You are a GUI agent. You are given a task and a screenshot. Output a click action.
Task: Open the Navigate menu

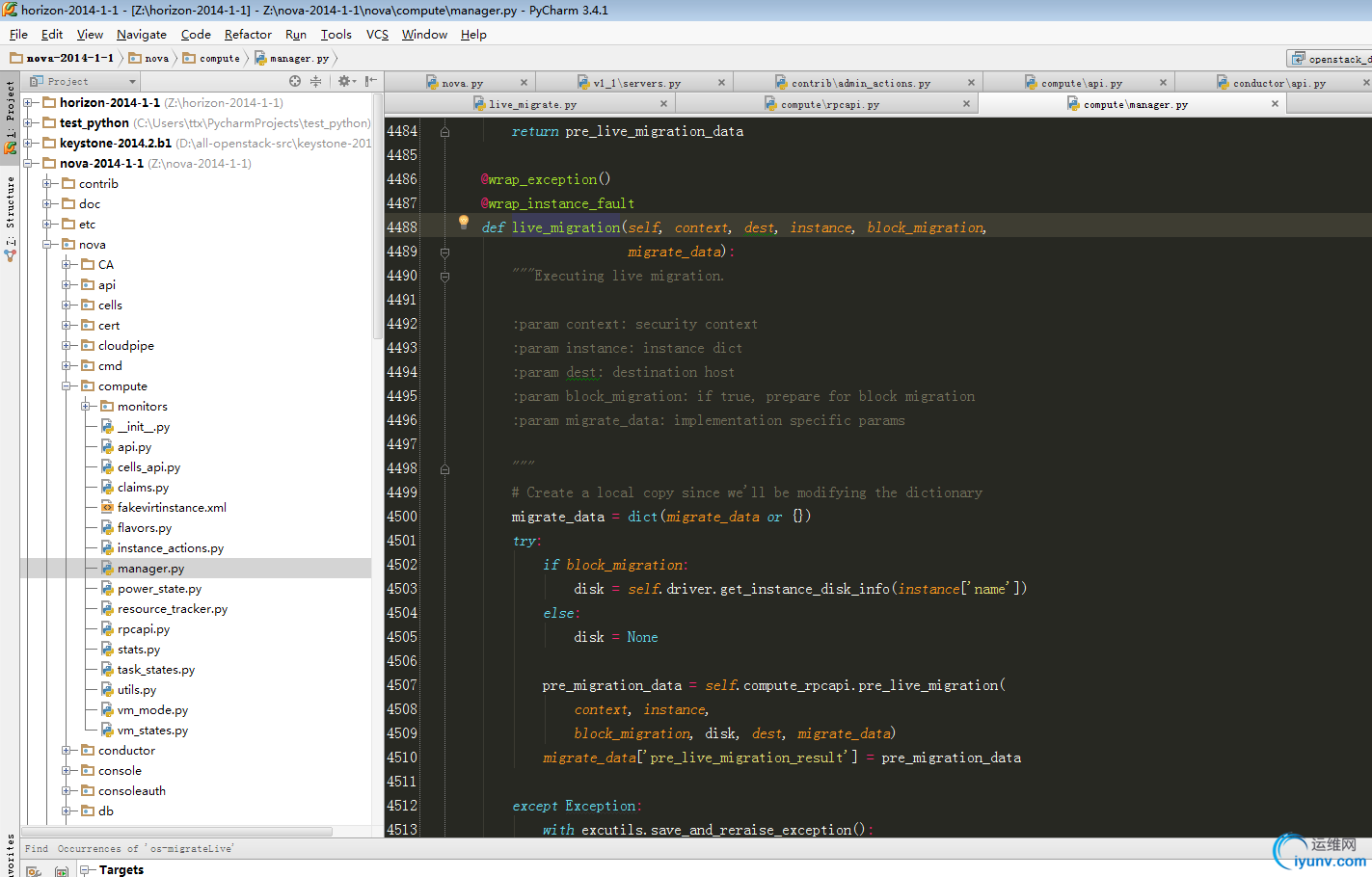(142, 34)
